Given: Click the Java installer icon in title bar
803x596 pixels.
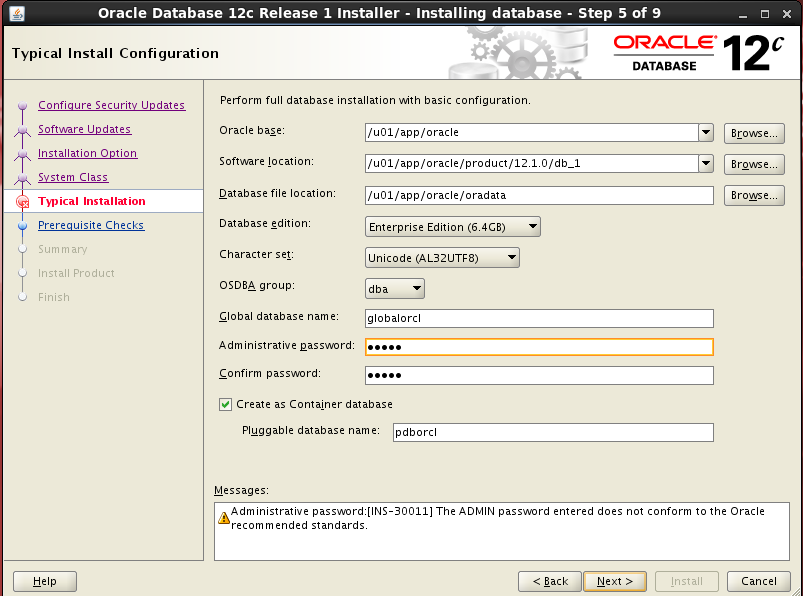Looking at the screenshot, I should click(17, 14).
